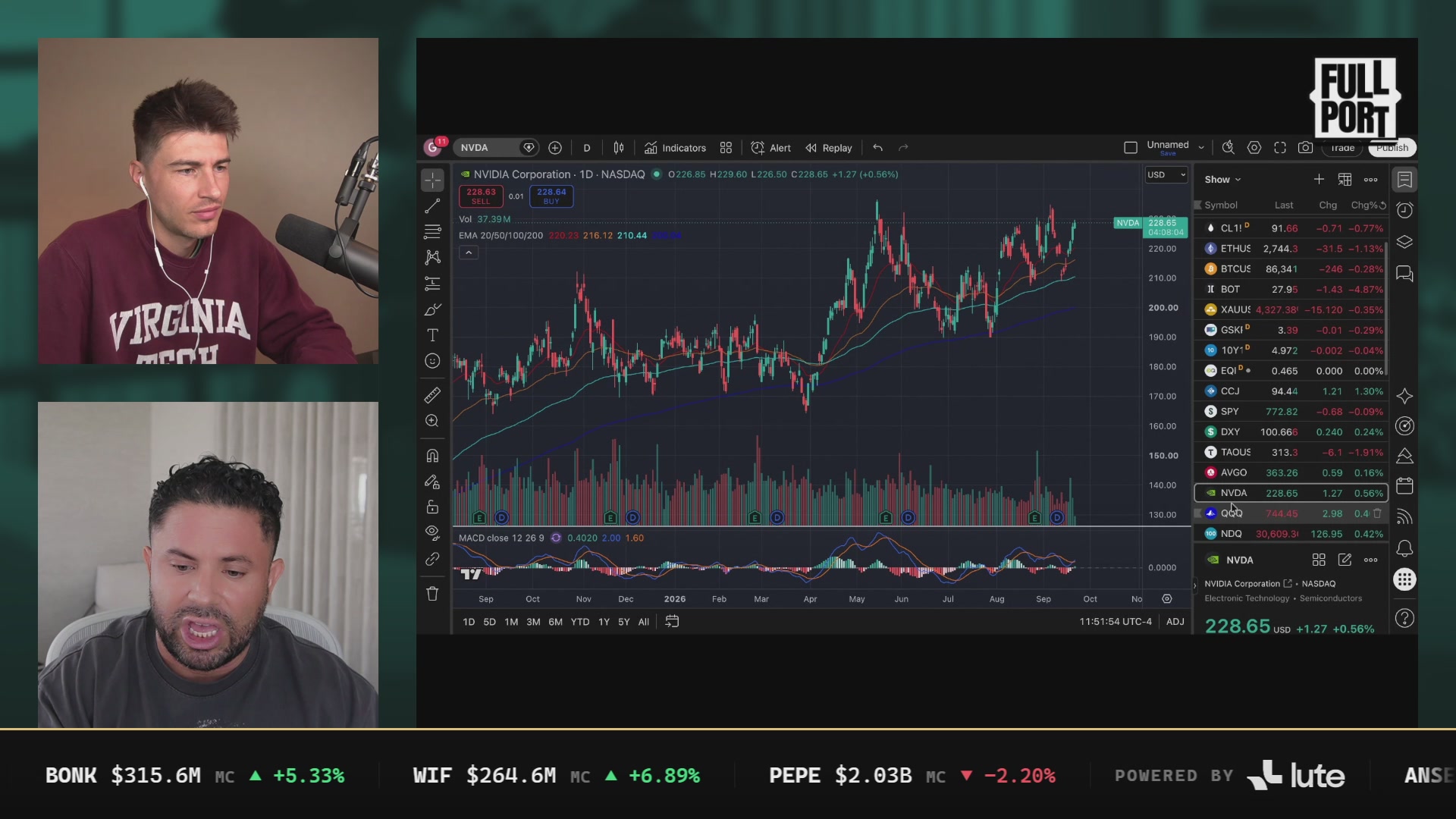Add symbol with watchlist plus icon

[1319, 180]
